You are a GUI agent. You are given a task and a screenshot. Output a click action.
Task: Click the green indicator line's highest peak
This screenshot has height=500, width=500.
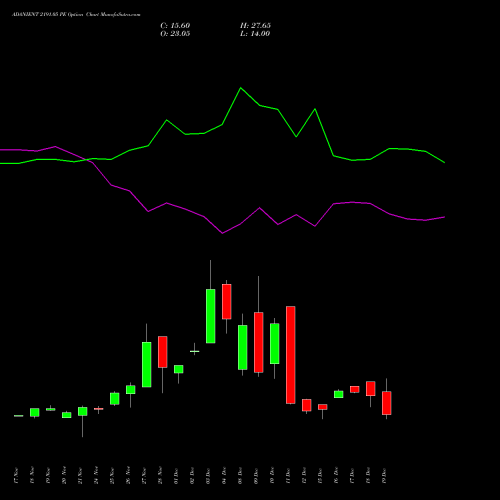tap(241, 88)
